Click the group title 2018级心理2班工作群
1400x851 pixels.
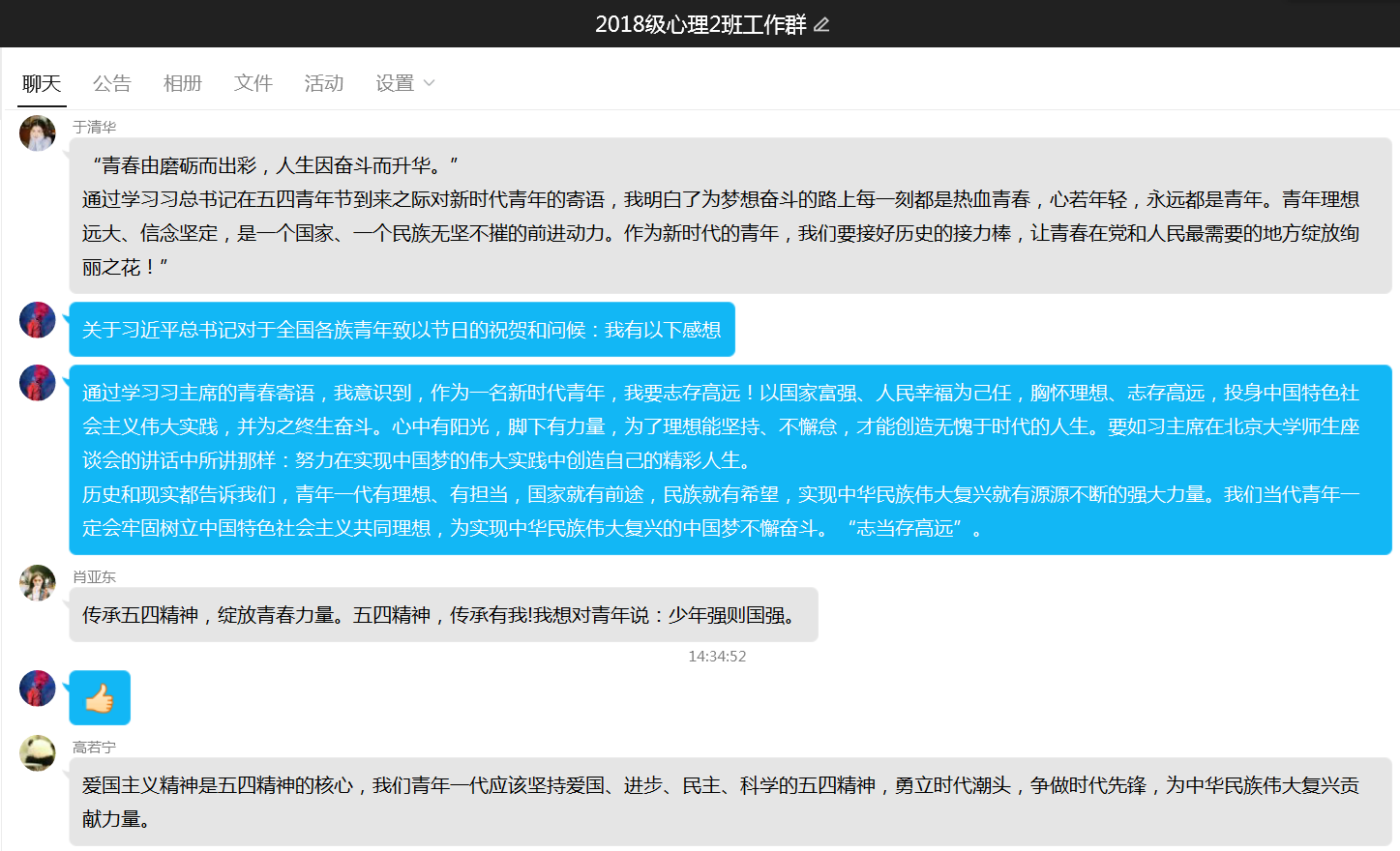pyautogui.click(x=700, y=24)
